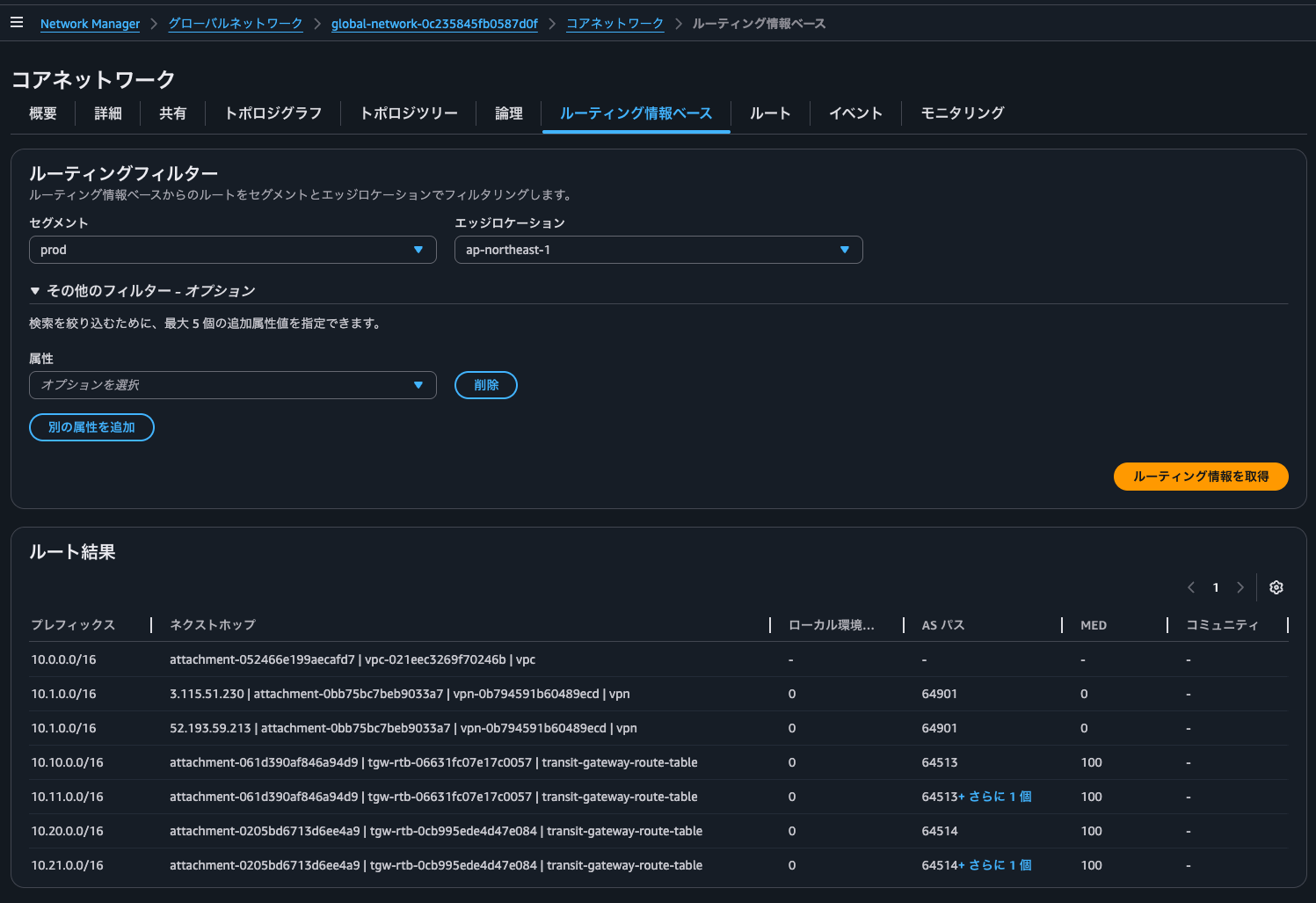Viewport: 1316px width, 903px height.
Task: Open the エッジロケーション ap-northeast-1 dropdown
Action: [x=658, y=250]
